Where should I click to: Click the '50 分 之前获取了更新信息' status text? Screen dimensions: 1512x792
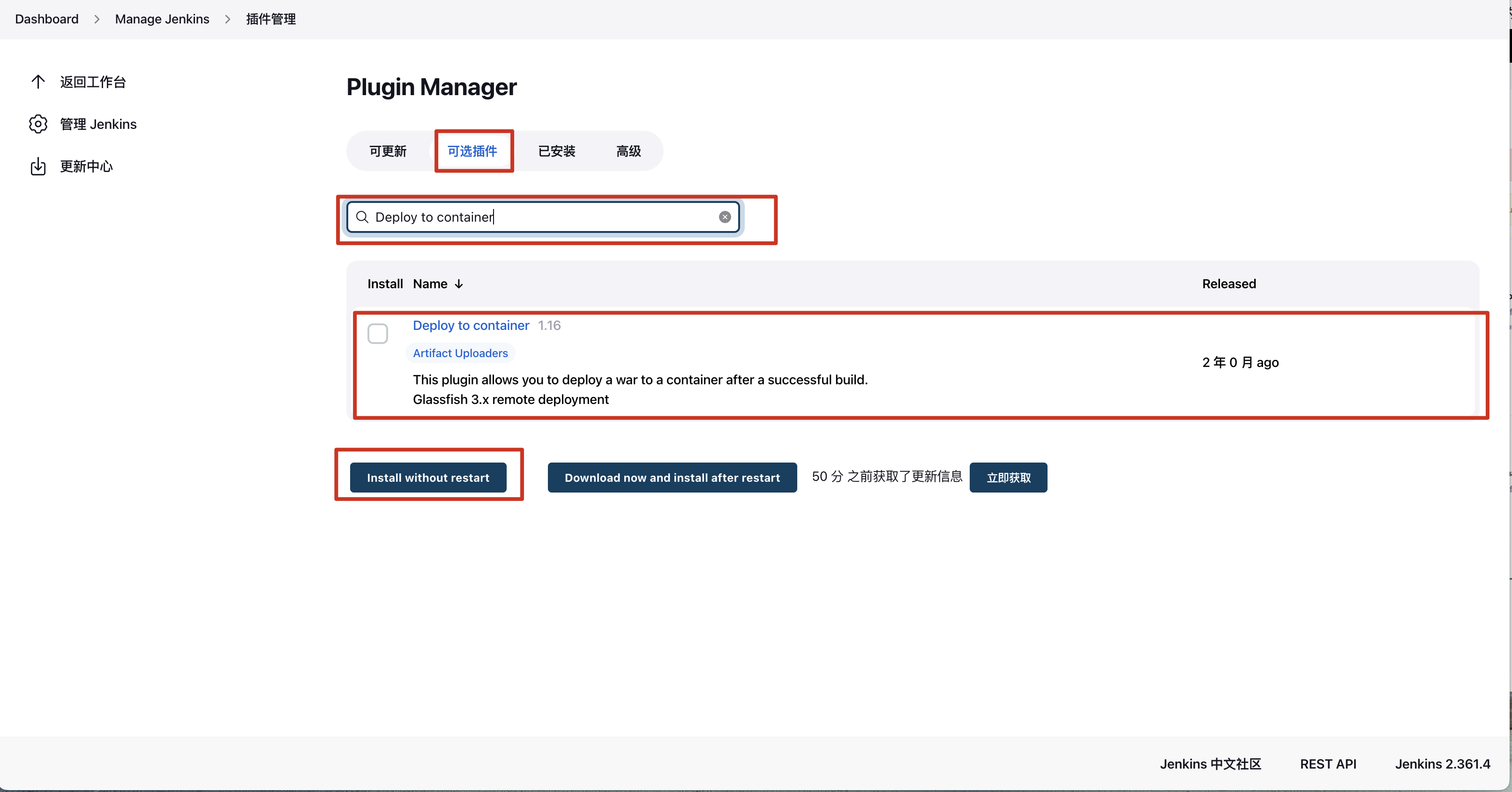click(x=887, y=476)
